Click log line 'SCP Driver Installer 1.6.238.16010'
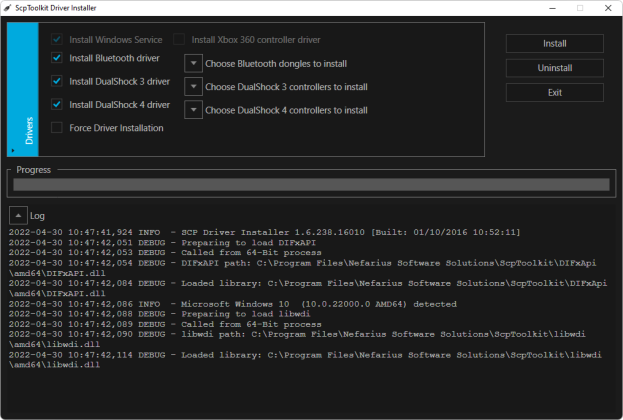 tap(265, 232)
